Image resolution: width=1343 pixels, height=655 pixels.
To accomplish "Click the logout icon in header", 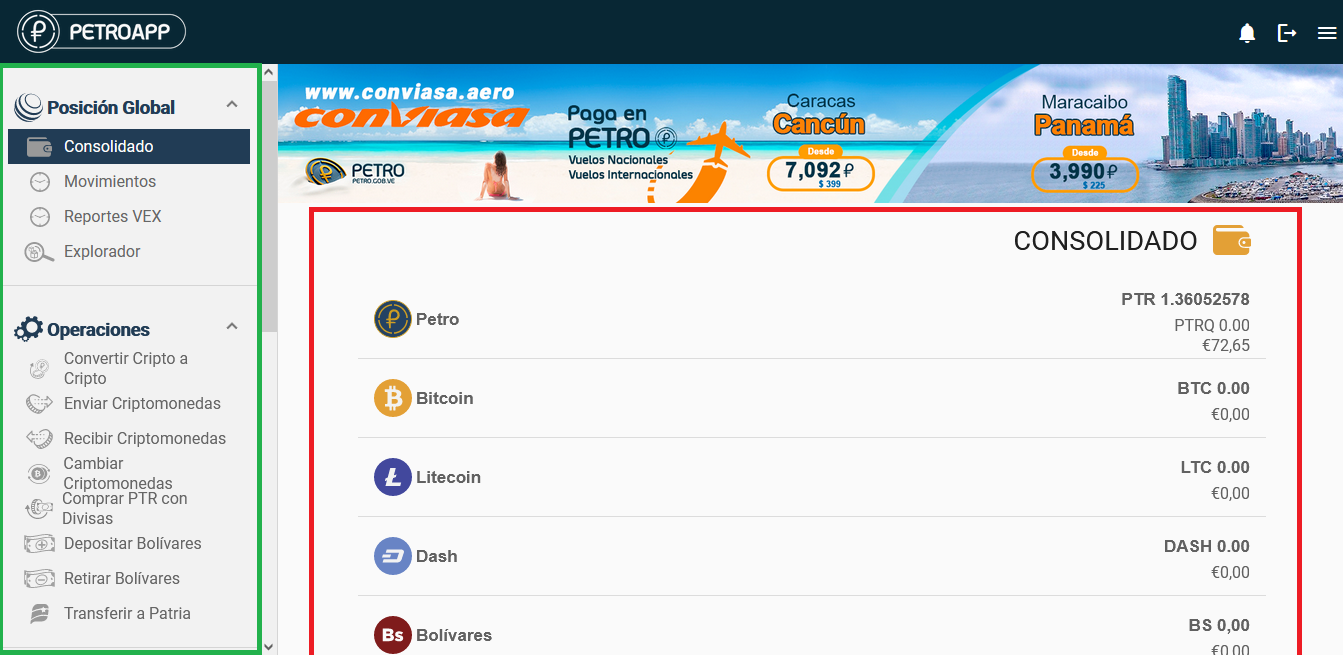I will coord(1287,33).
